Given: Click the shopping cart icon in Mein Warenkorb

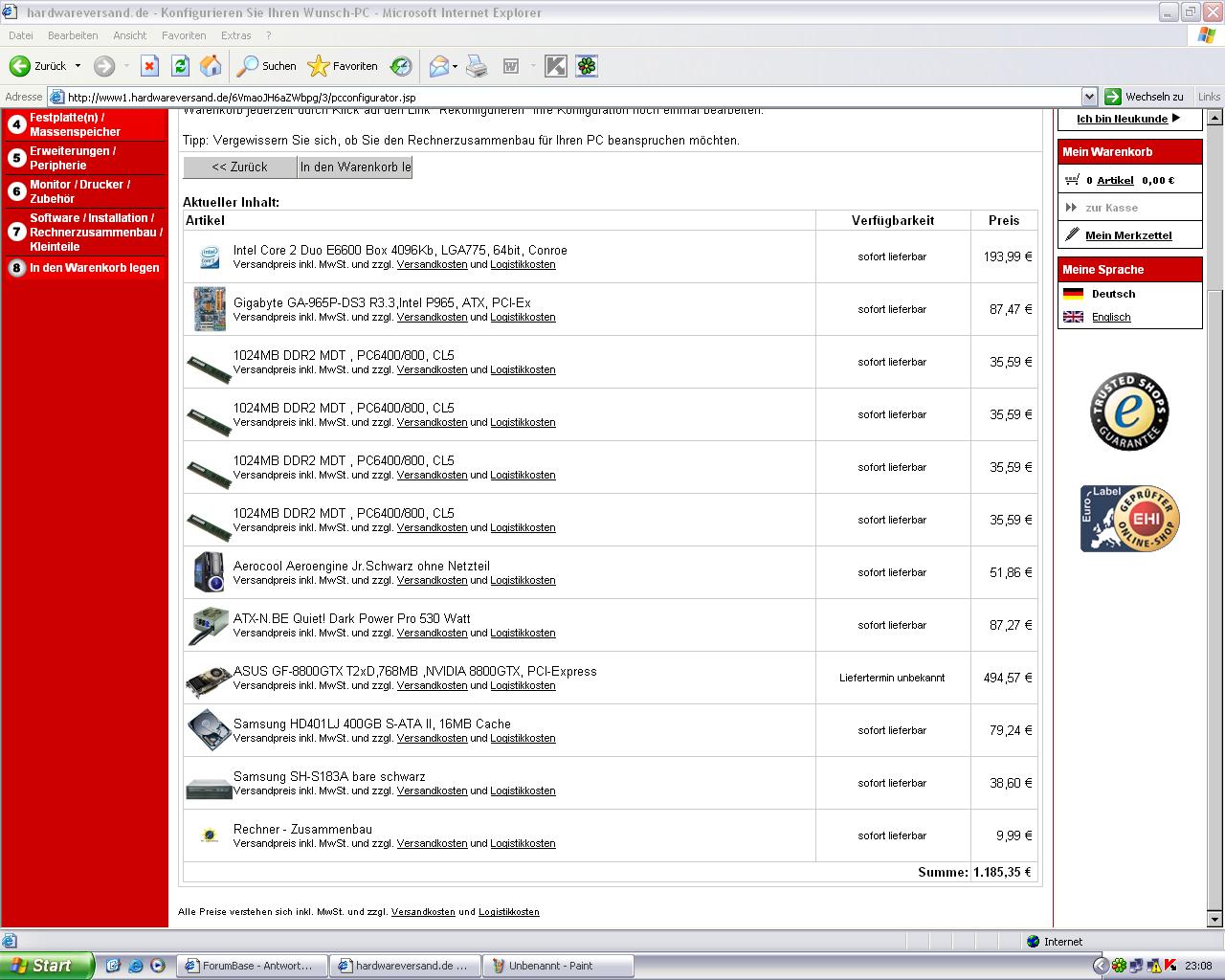Looking at the screenshot, I should 1072,179.
